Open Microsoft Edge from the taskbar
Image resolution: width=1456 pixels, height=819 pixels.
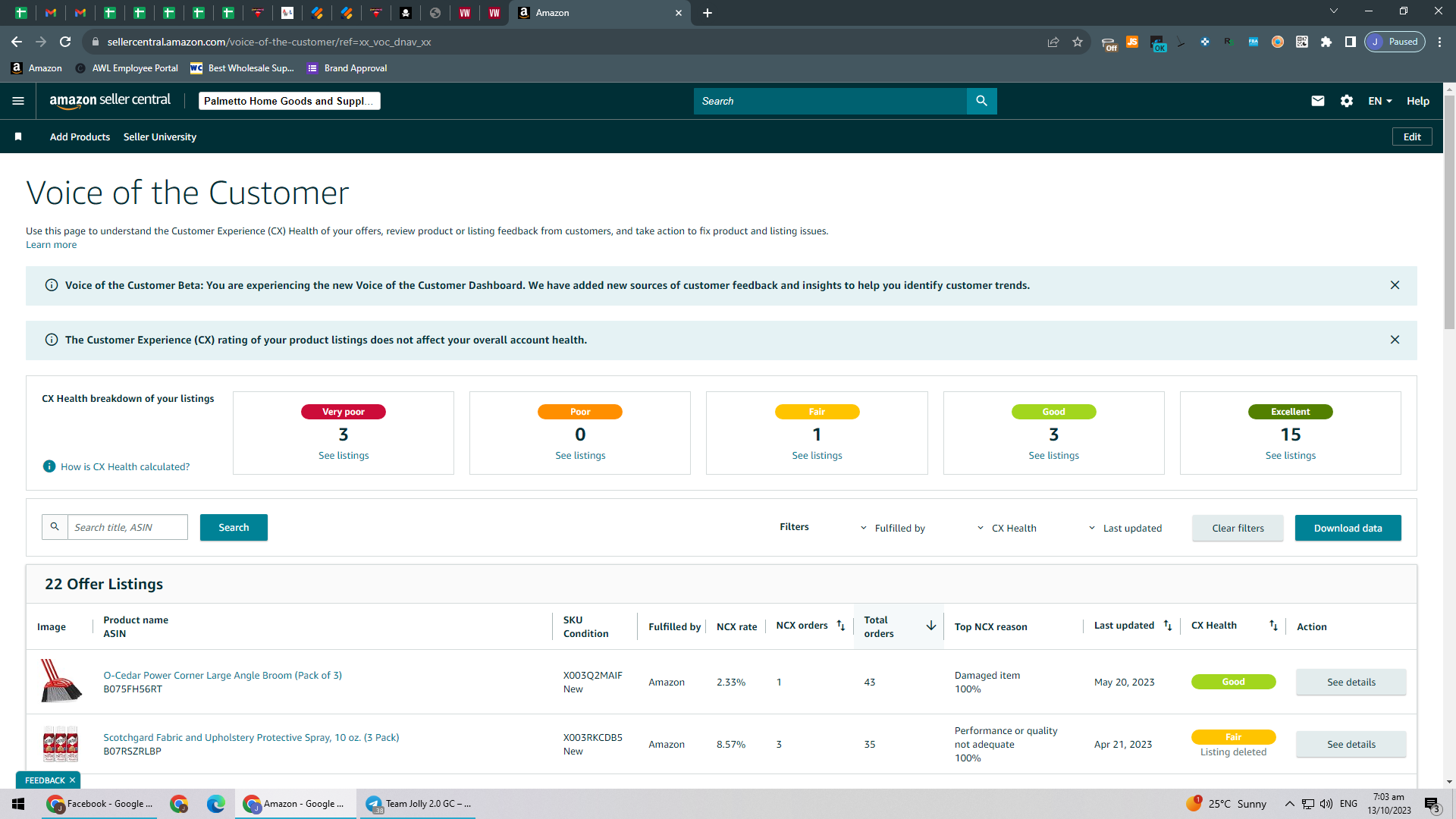216,804
